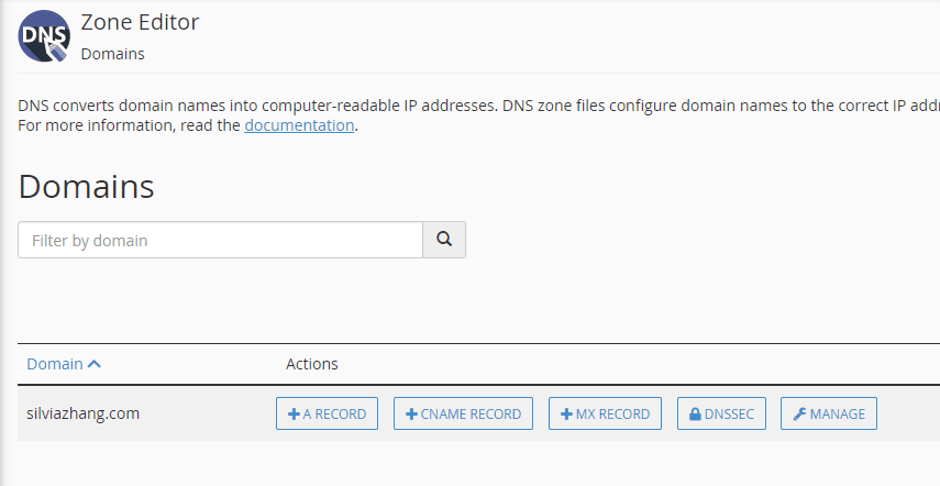
Task: Add a CNAME RECORD for silviazhang.com
Action: click(463, 413)
